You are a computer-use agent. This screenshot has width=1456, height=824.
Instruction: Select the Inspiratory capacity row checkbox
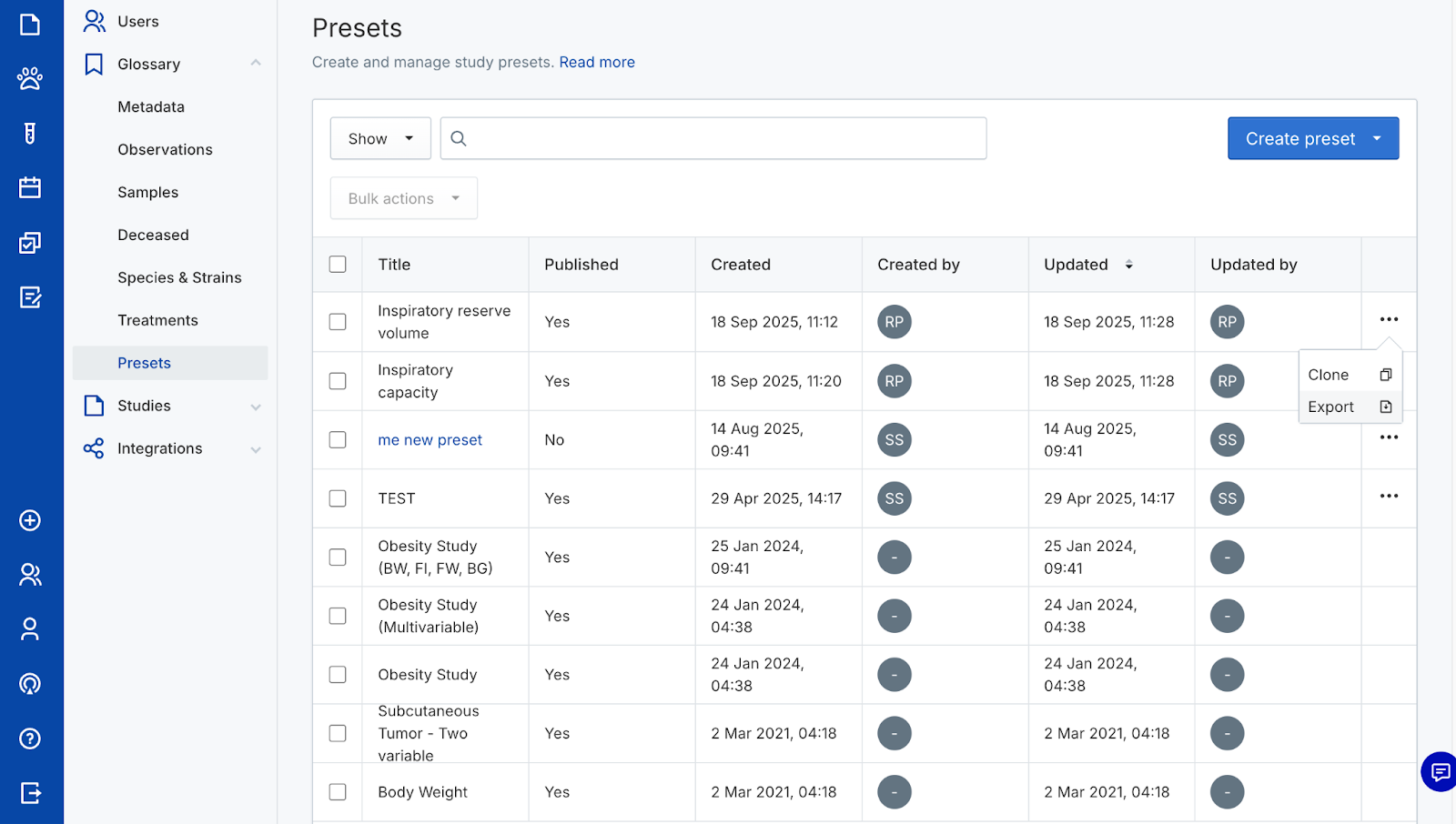click(338, 381)
